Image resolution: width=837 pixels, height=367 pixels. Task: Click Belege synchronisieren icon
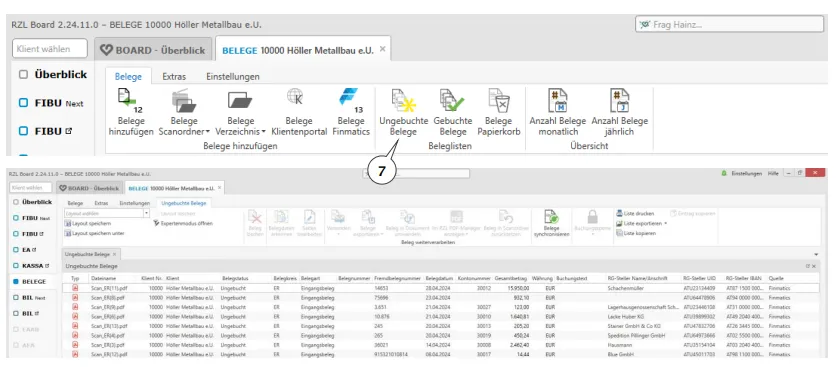coord(551,223)
